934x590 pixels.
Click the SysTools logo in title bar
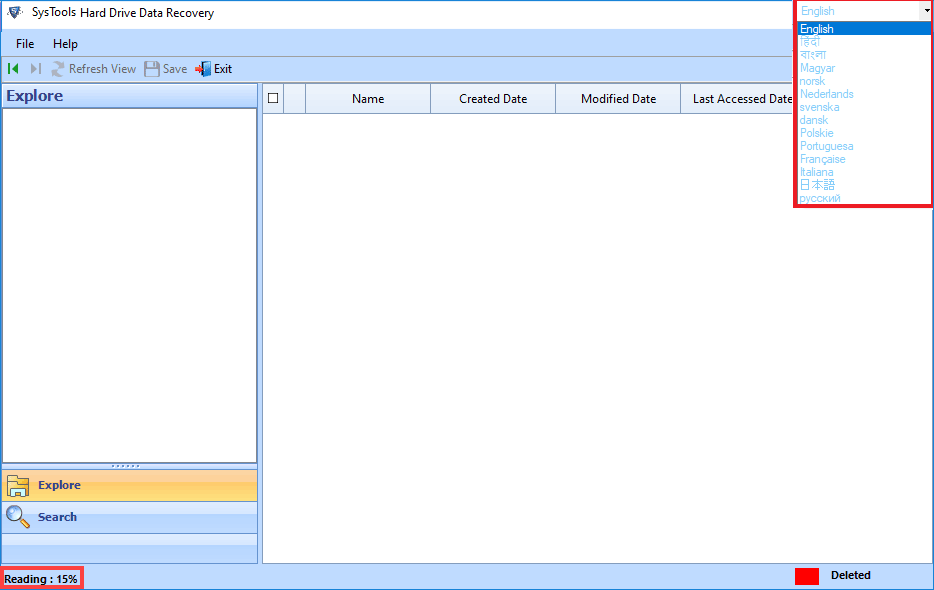click(x=15, y=13)
